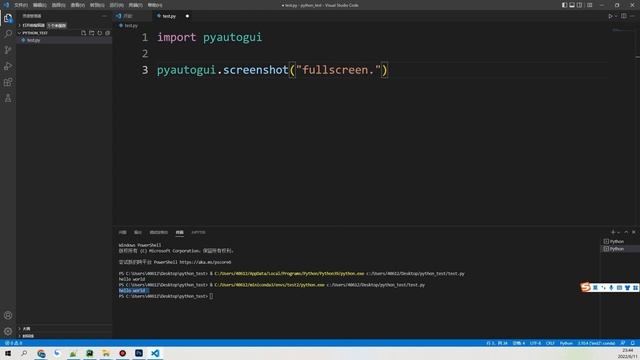Open test.py in explorer file tree
The height and width of the screenshot is (360, 640).
[64, 40]
